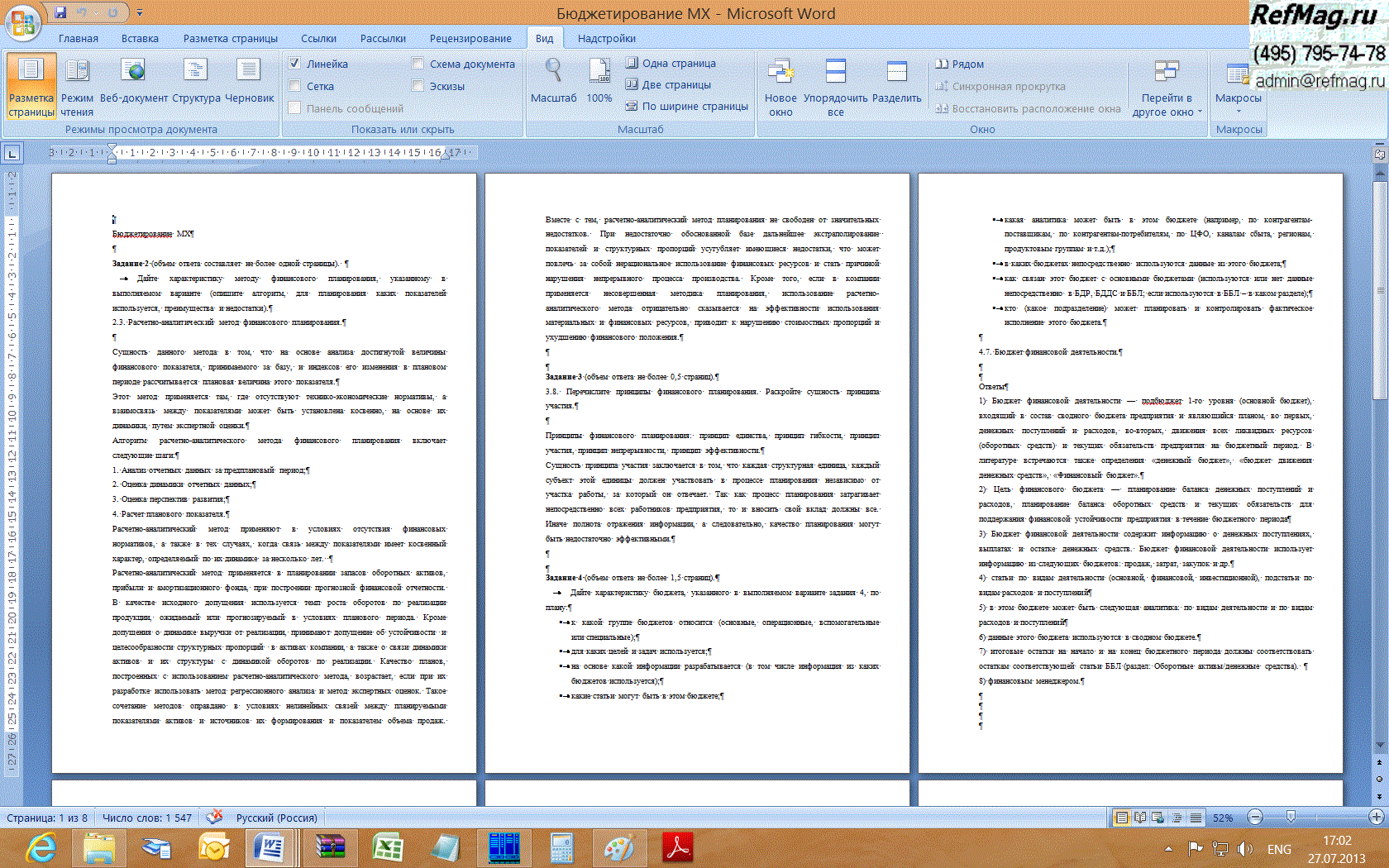Screen dimensions: 1389x868
Task: Switch to the Вставка ribbon tab
Action: pyautogui.click(x=140, y=38)
